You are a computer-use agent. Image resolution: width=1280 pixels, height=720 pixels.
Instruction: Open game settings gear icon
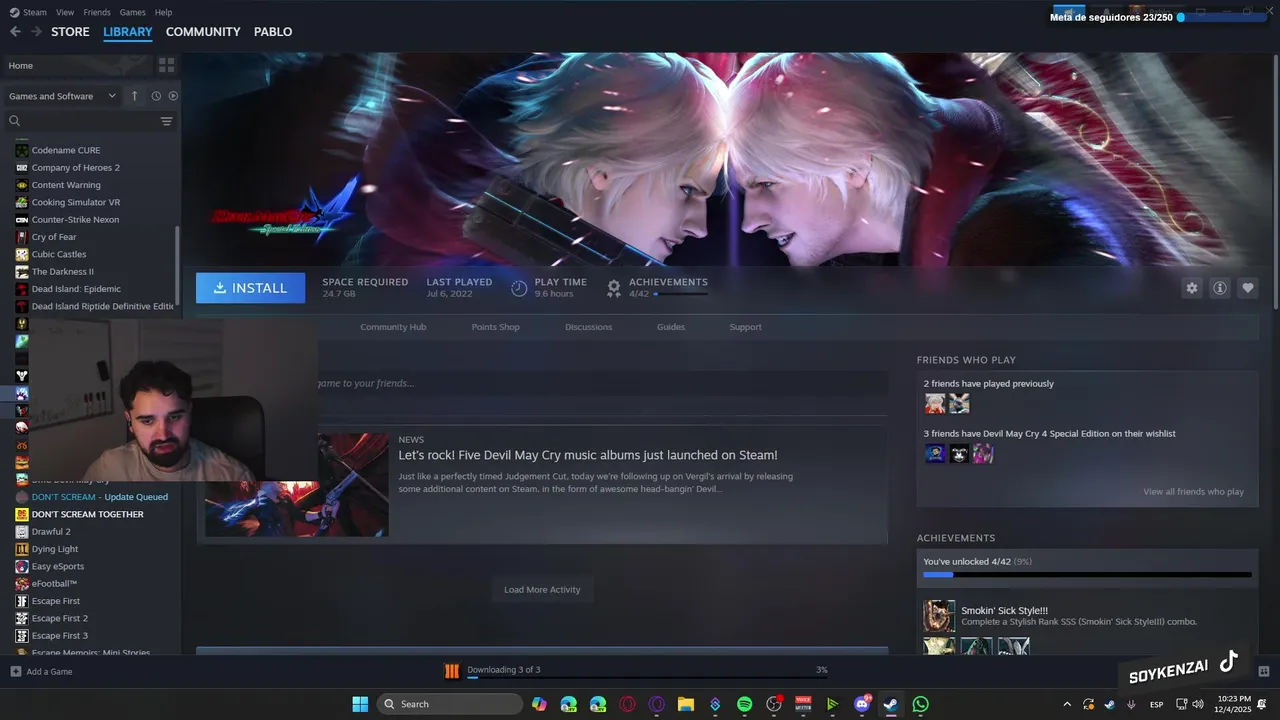click(x=1192, y=288)
